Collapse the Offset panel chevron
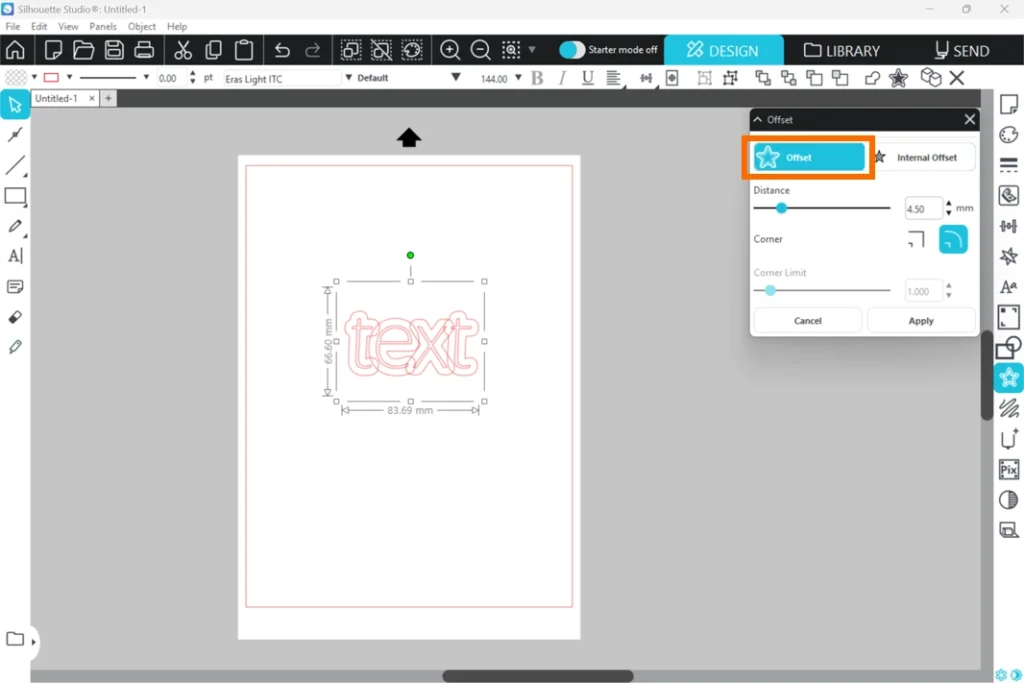Viewport: 1024px width, 683px height. coord(758,119)
